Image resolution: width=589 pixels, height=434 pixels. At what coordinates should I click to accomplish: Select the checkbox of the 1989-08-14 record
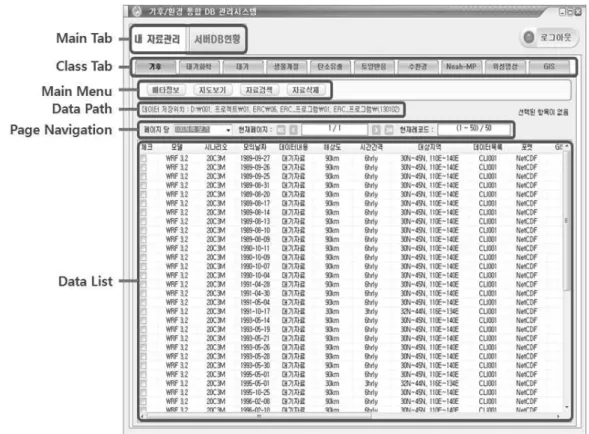point(143,213)
